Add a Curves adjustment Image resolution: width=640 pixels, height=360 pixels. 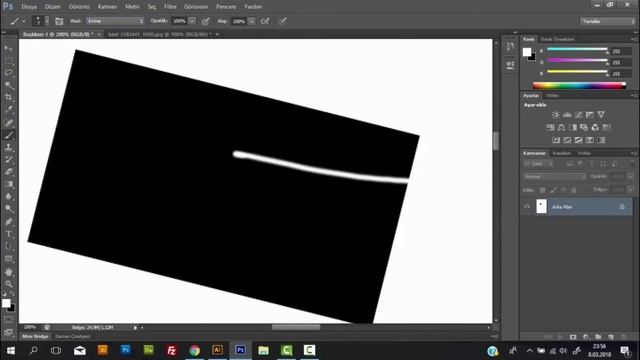[x=578, y=115]
